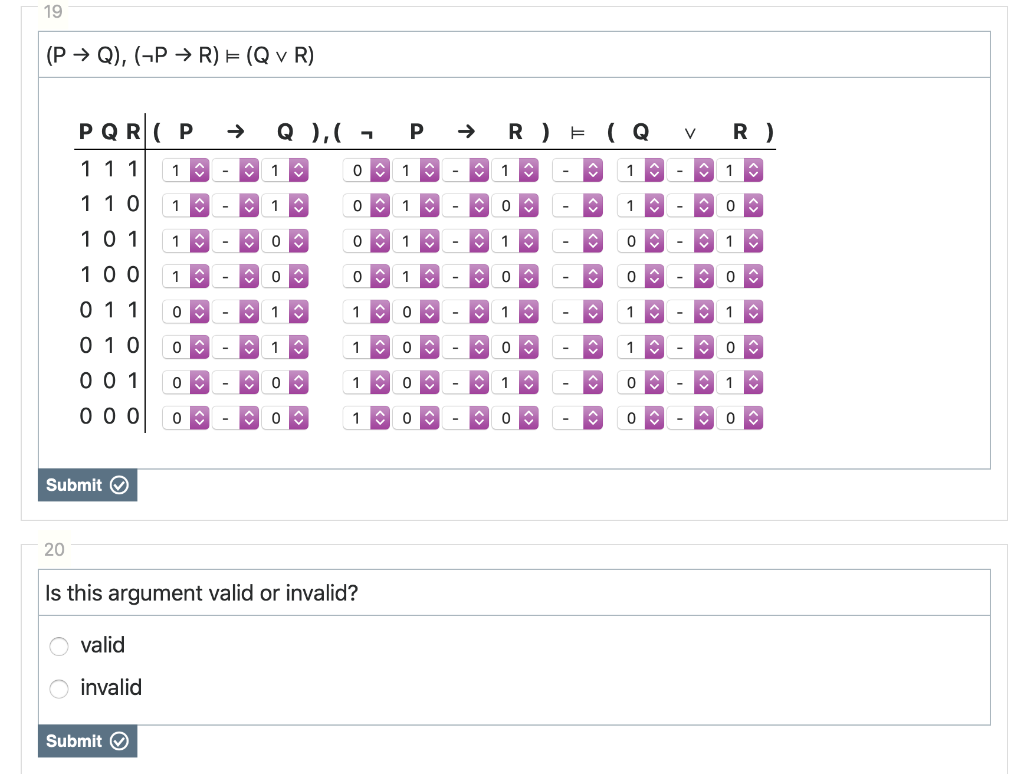Open the Q dropdown of premise one, row 100
Screen dimensions: 1024x774
(x=285, y=276)
